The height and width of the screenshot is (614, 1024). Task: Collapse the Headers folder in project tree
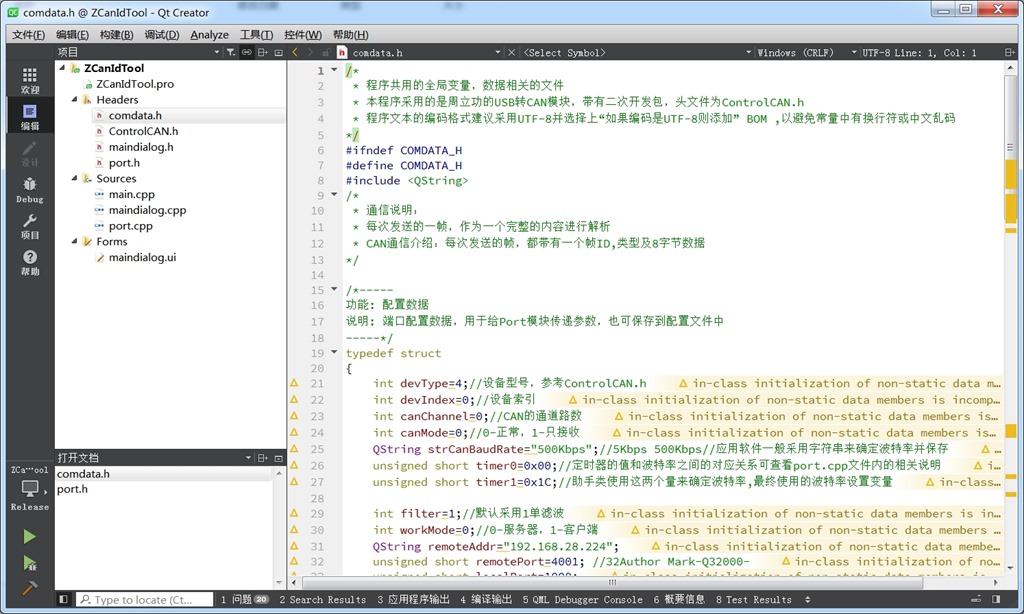74,99
